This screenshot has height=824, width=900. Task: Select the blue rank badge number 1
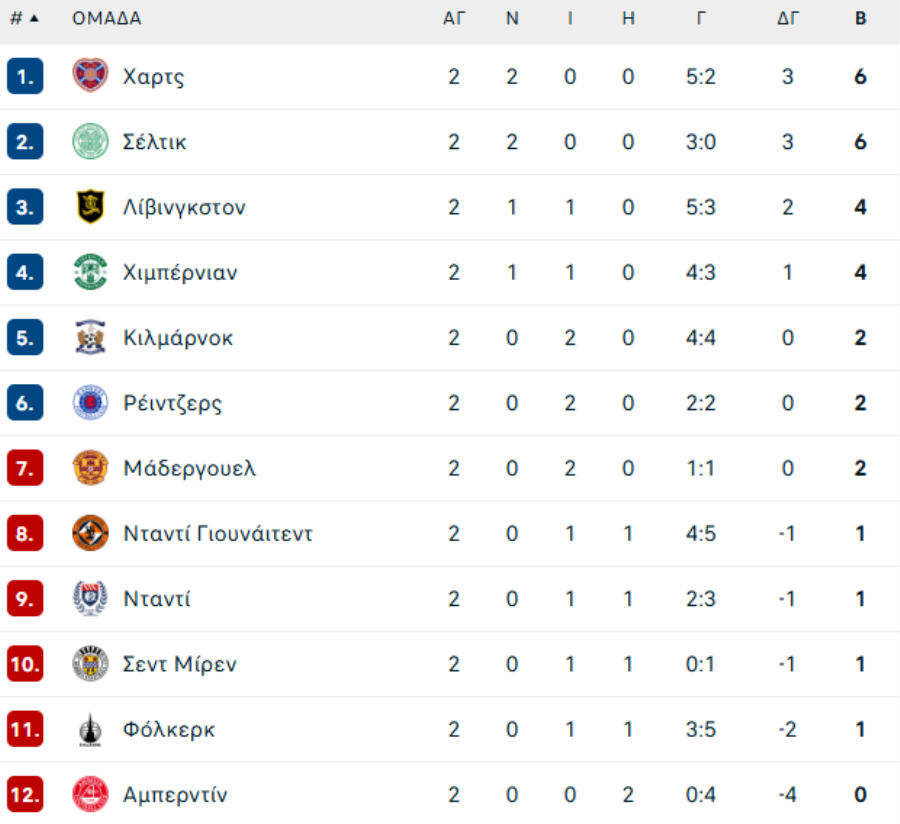(25, 76)
